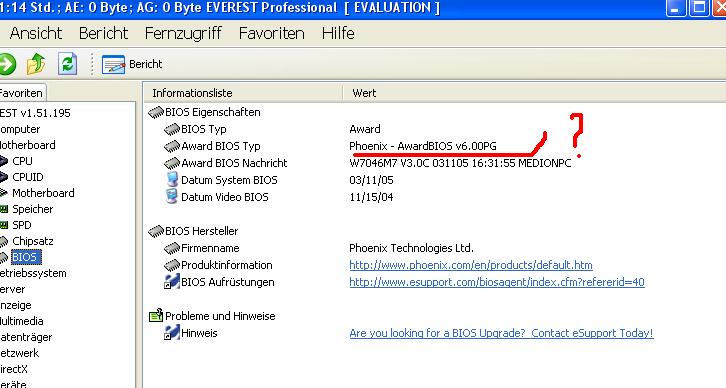726x388 pixels.
Task: Click the refresh icon in toolbar
Action: coord(67,63)
